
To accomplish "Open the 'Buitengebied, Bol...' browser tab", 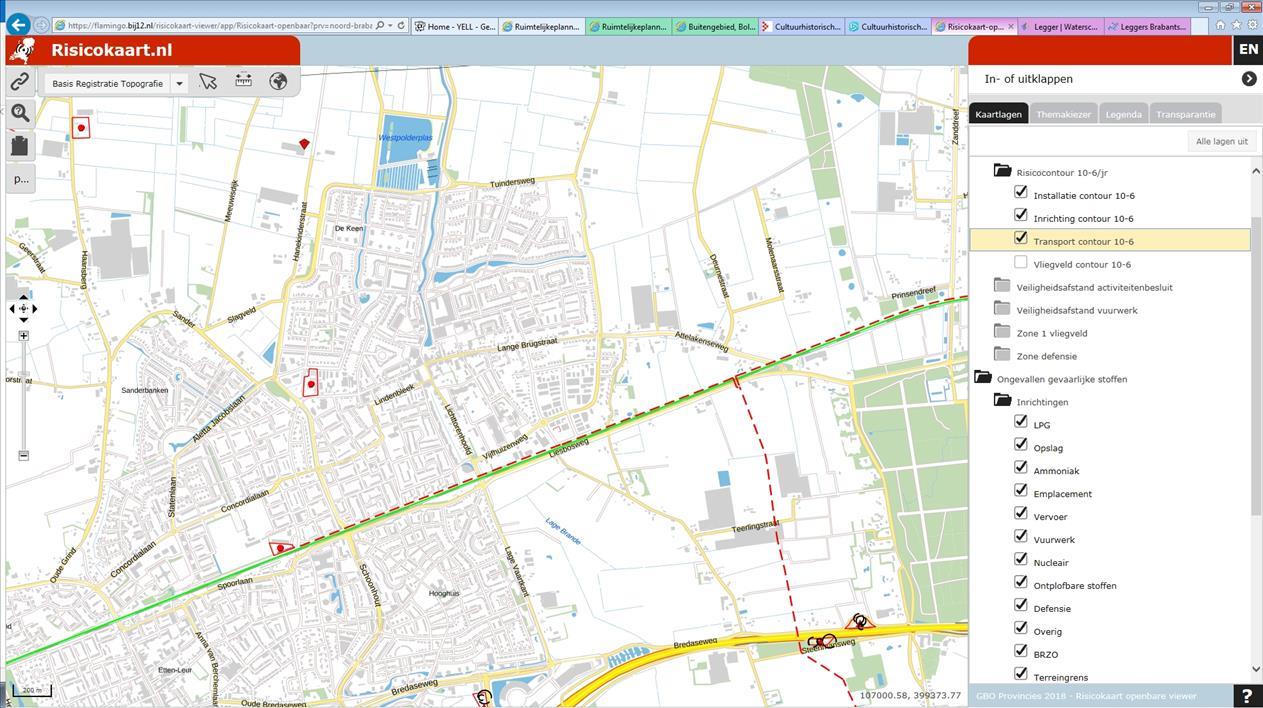I will coord(714,26).
